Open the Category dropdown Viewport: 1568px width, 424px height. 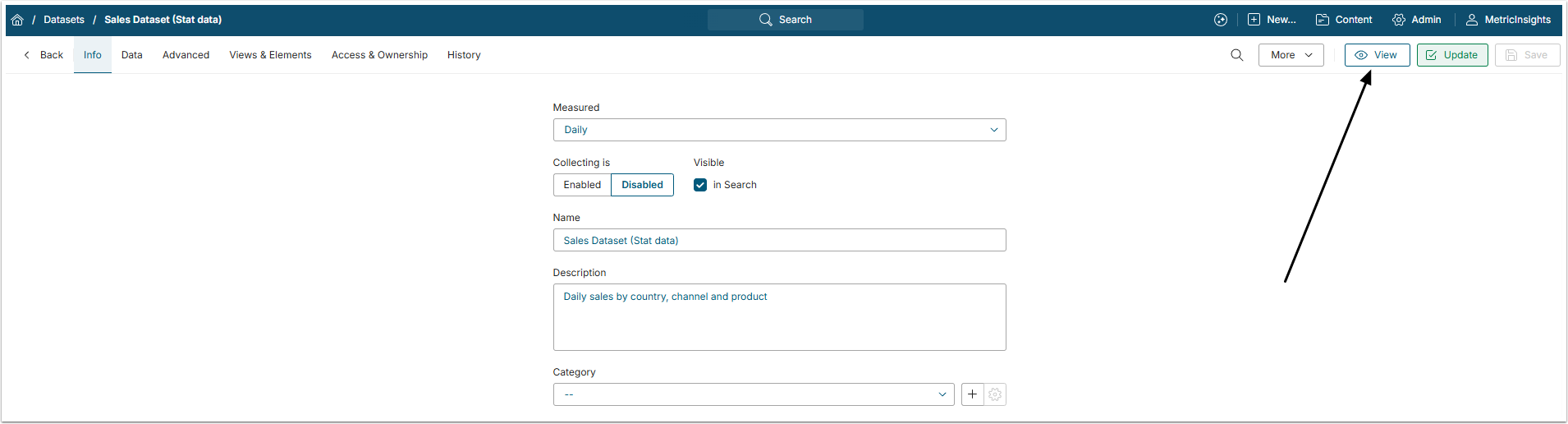coord(753,394)
